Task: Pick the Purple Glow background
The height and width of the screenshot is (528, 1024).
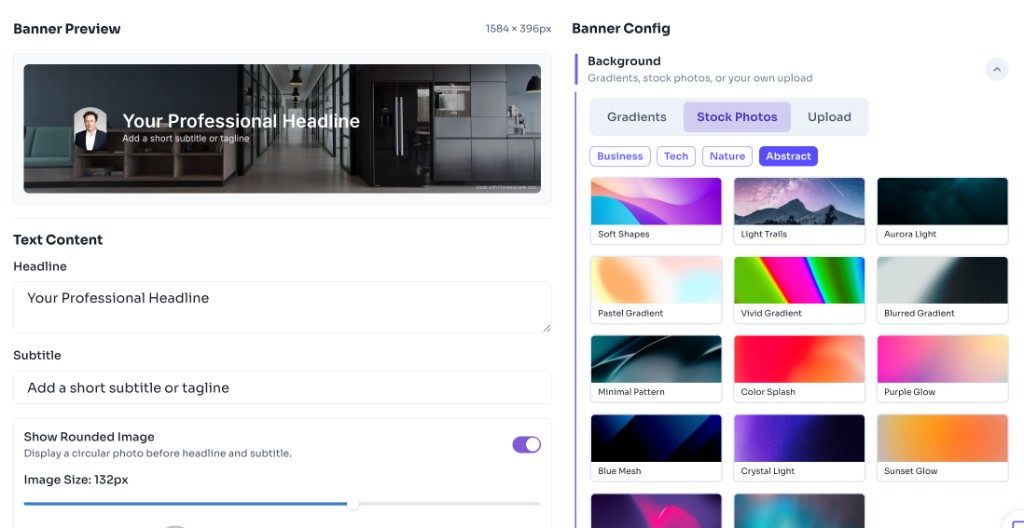Action: point(942,369)
